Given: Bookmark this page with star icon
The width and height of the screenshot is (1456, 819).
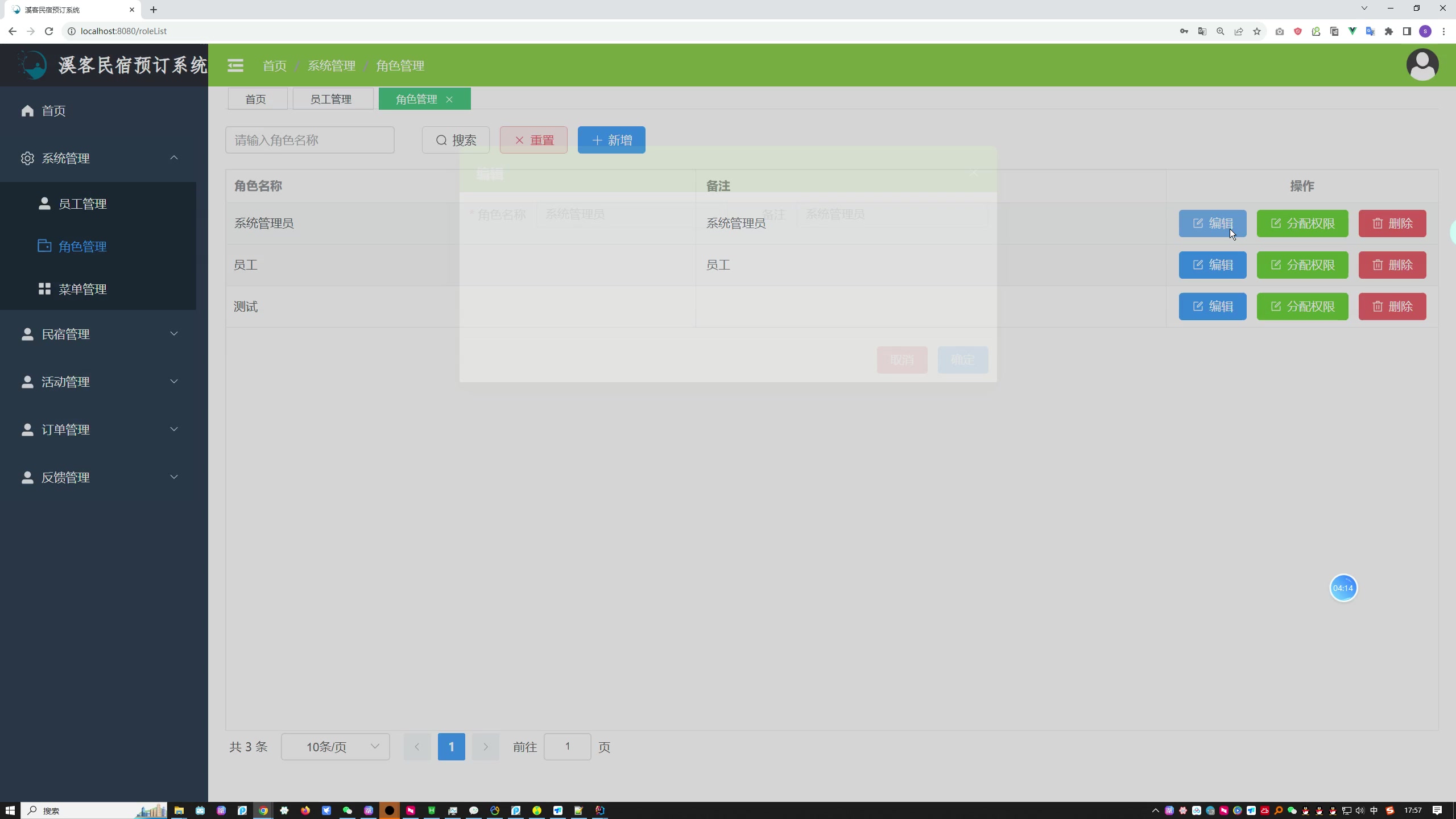Looking at the screenshot, I should [x=1257, y=31].
